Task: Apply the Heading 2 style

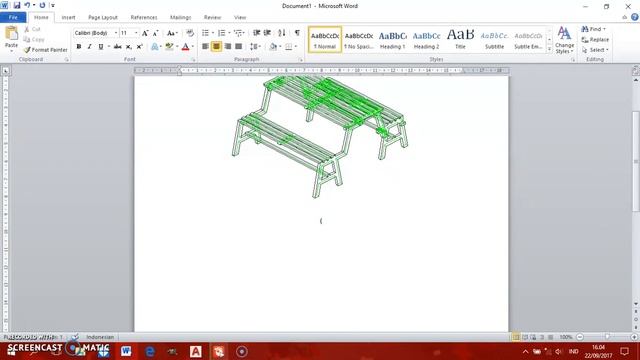Action: (x=427, y=40)
